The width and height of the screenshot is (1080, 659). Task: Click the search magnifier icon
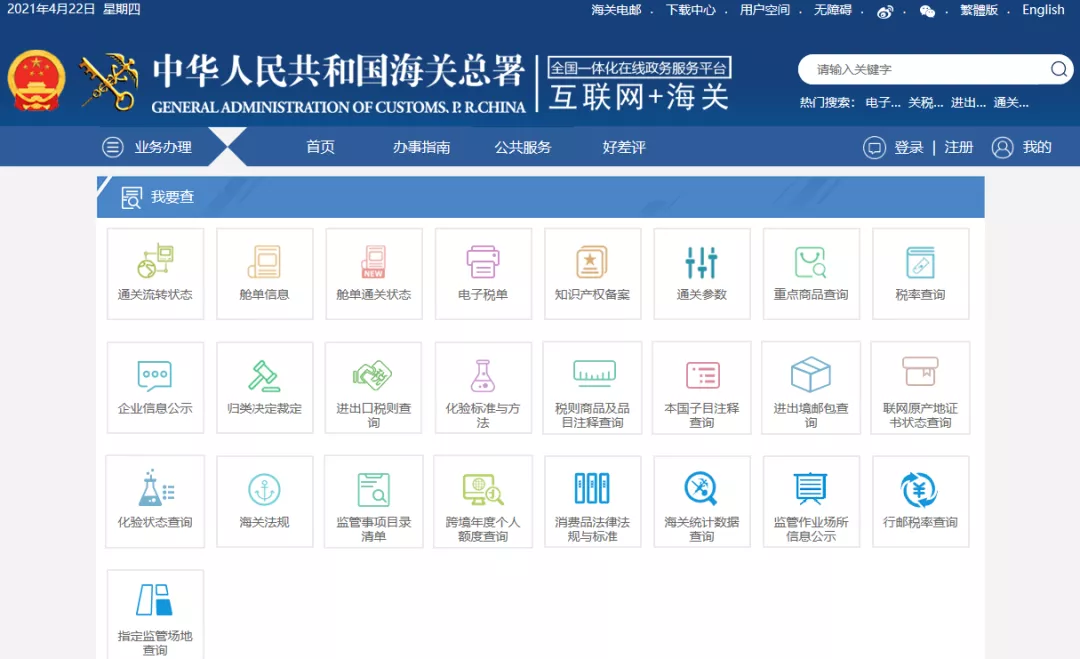(x=1059, y=69)
